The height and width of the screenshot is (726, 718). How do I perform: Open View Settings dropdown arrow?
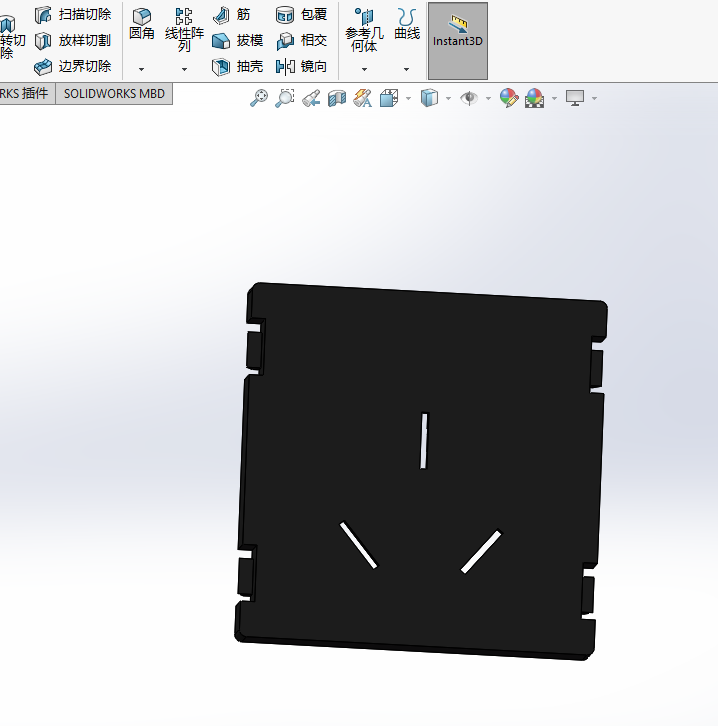click(594, 98)
